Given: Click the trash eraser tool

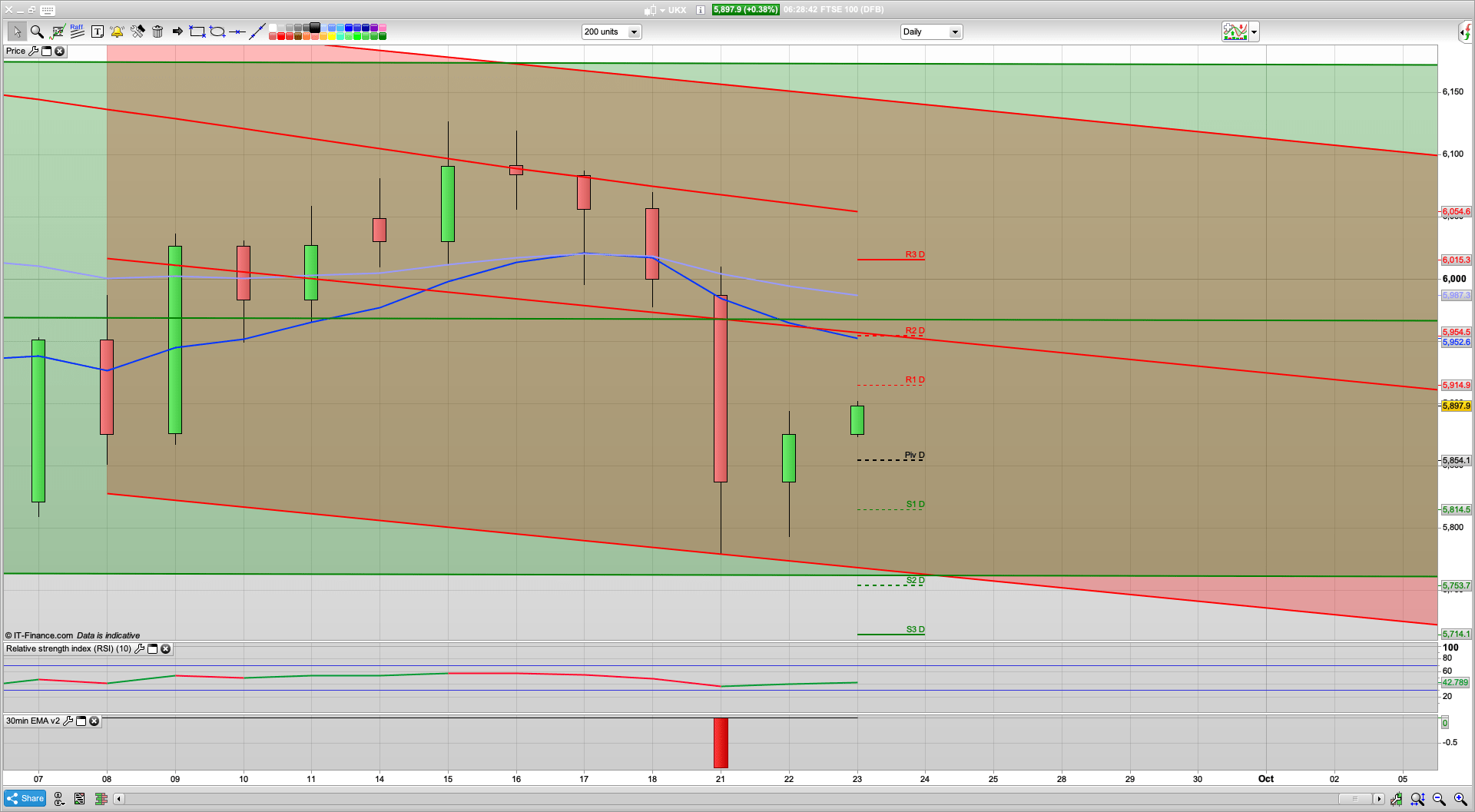Looking at the screenshot, I should point(158,31).
